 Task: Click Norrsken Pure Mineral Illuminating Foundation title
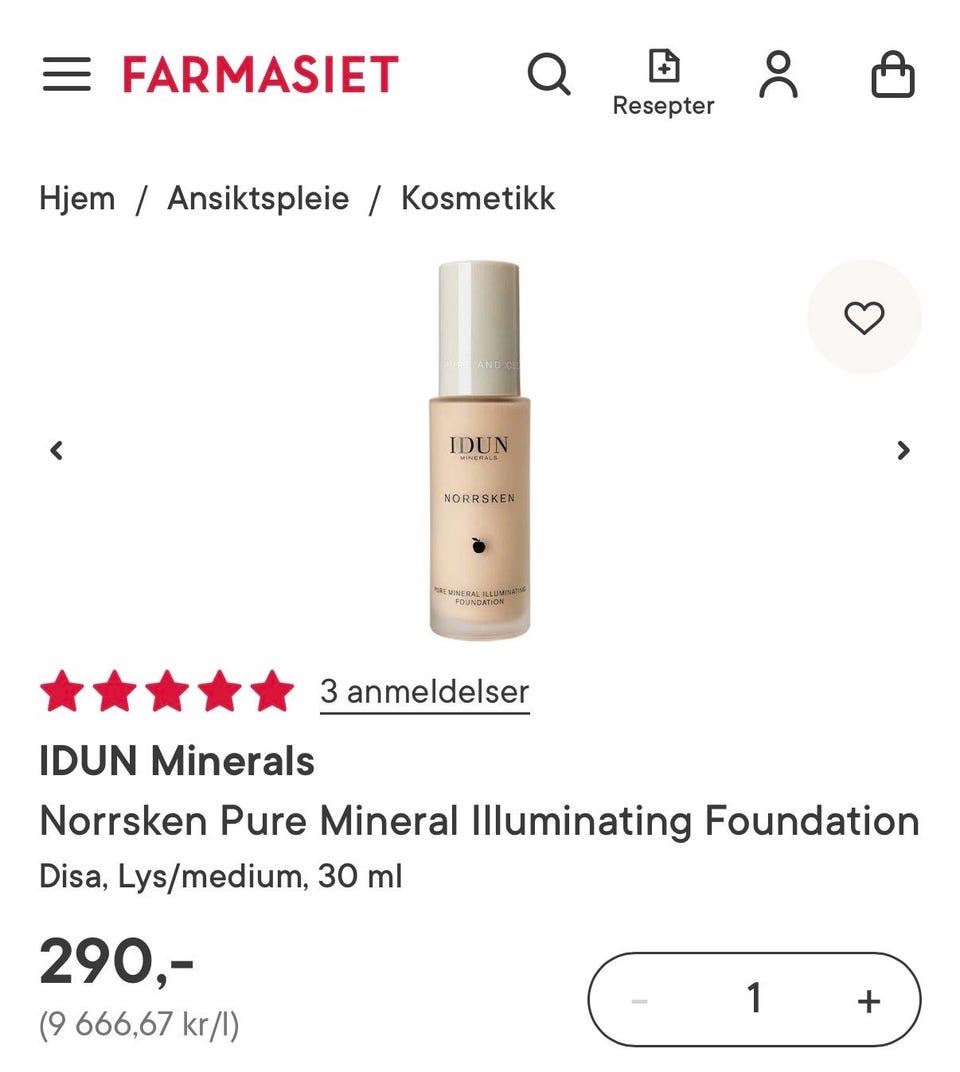click(479, 821)
